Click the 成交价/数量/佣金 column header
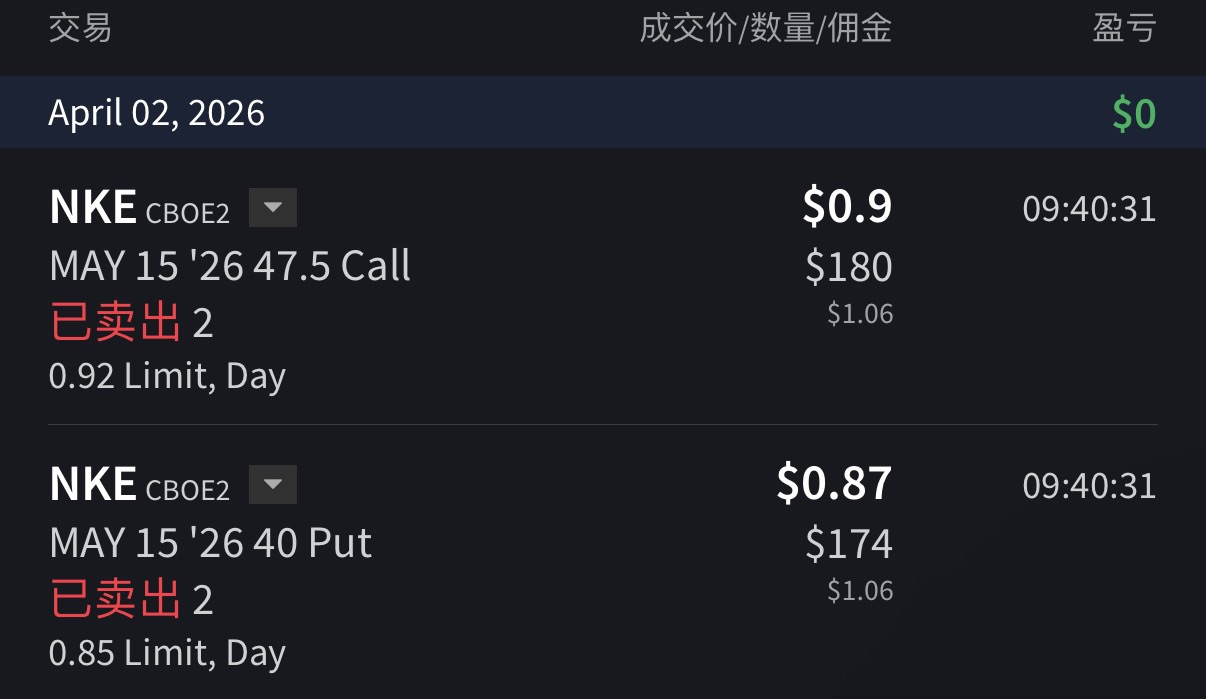1206x699 pixels. (765, 28)
